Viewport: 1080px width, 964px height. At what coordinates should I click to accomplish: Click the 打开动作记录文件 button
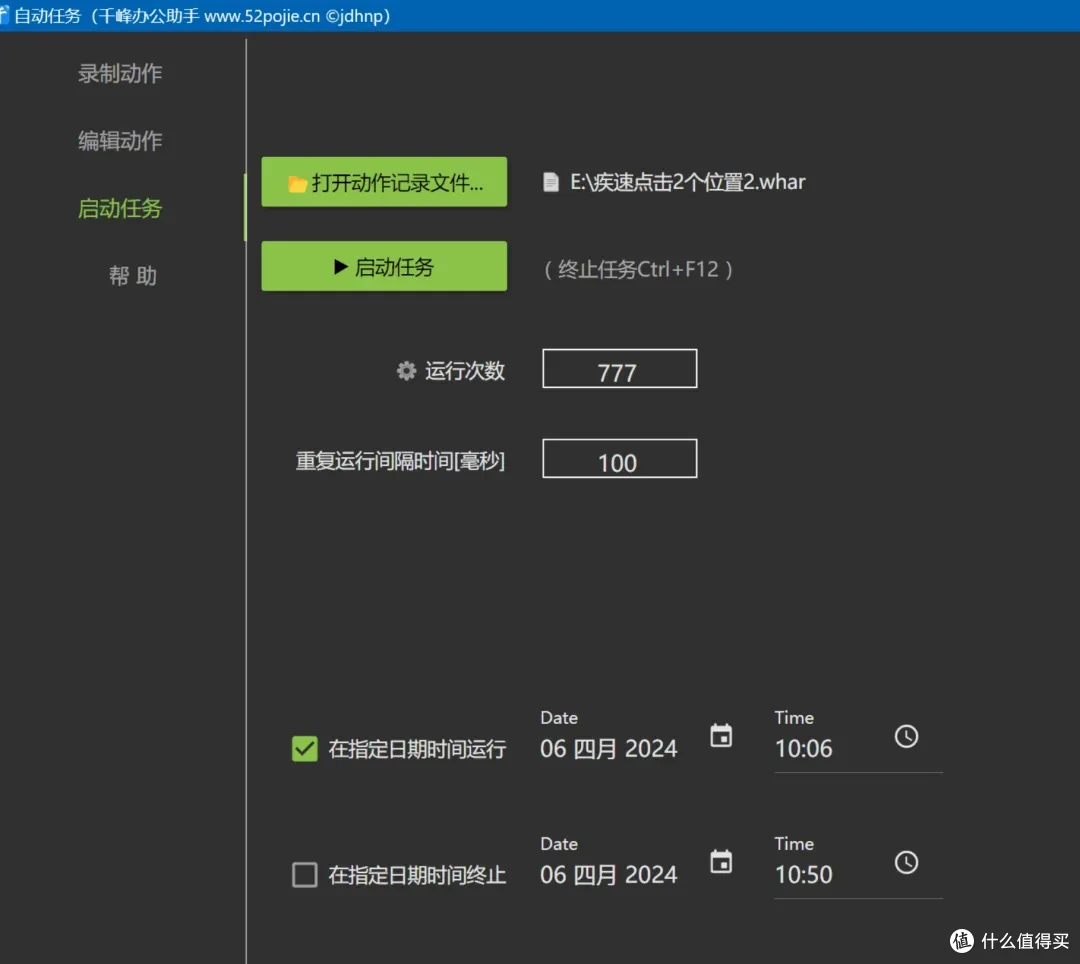point(384,182)
